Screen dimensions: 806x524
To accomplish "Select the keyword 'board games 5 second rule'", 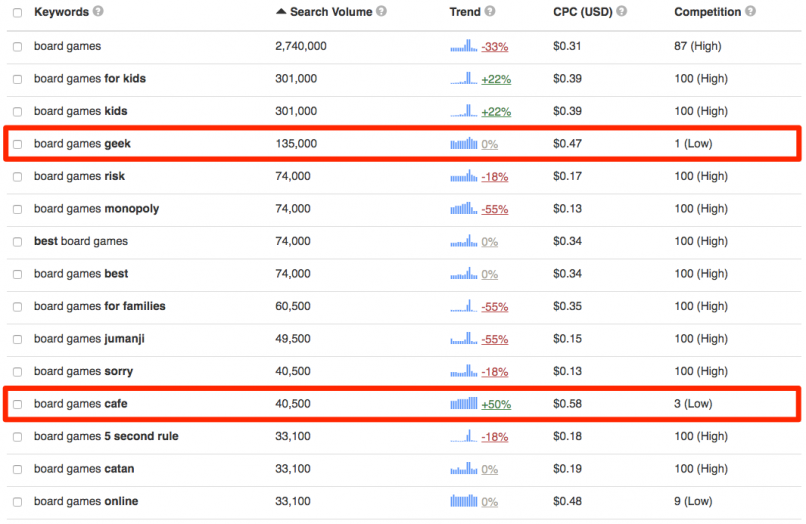I will pyautogui.click(x=106, y=436).
